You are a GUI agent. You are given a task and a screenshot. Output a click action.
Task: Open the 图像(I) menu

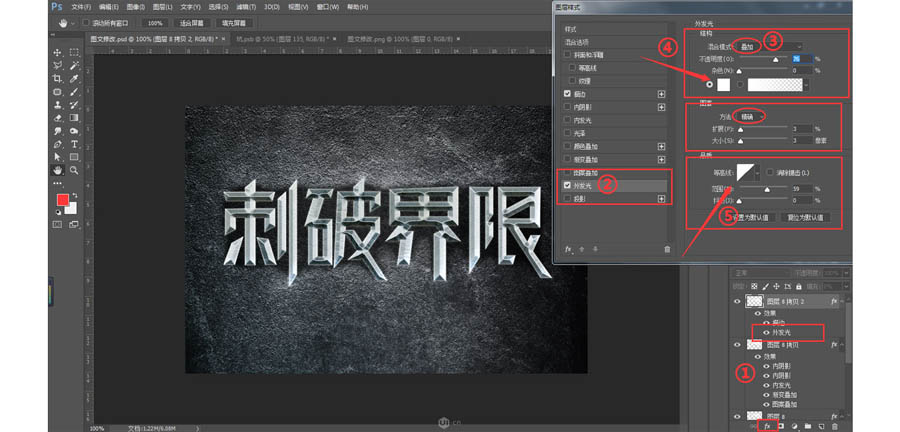136,7
